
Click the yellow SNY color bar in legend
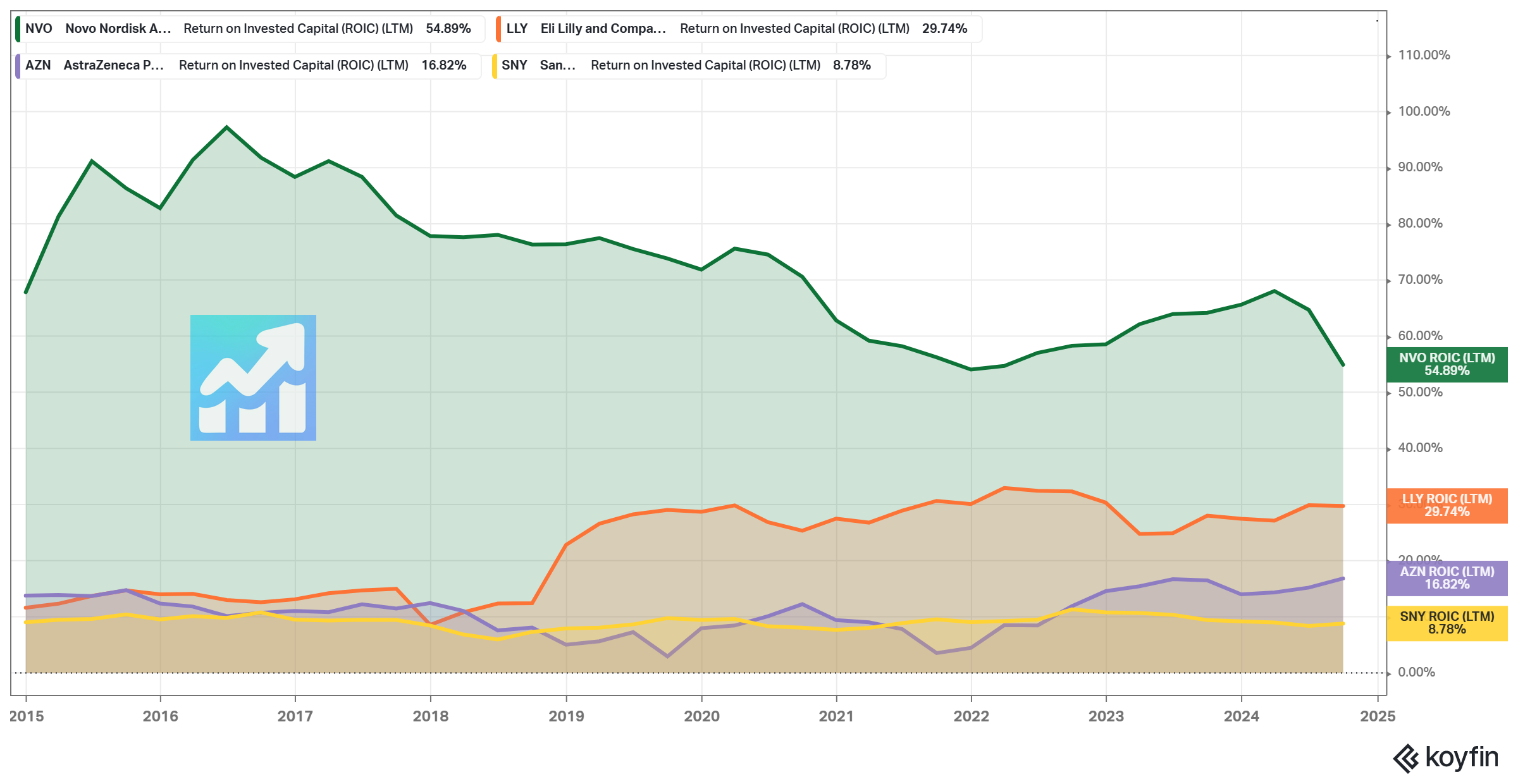(495, 66)
